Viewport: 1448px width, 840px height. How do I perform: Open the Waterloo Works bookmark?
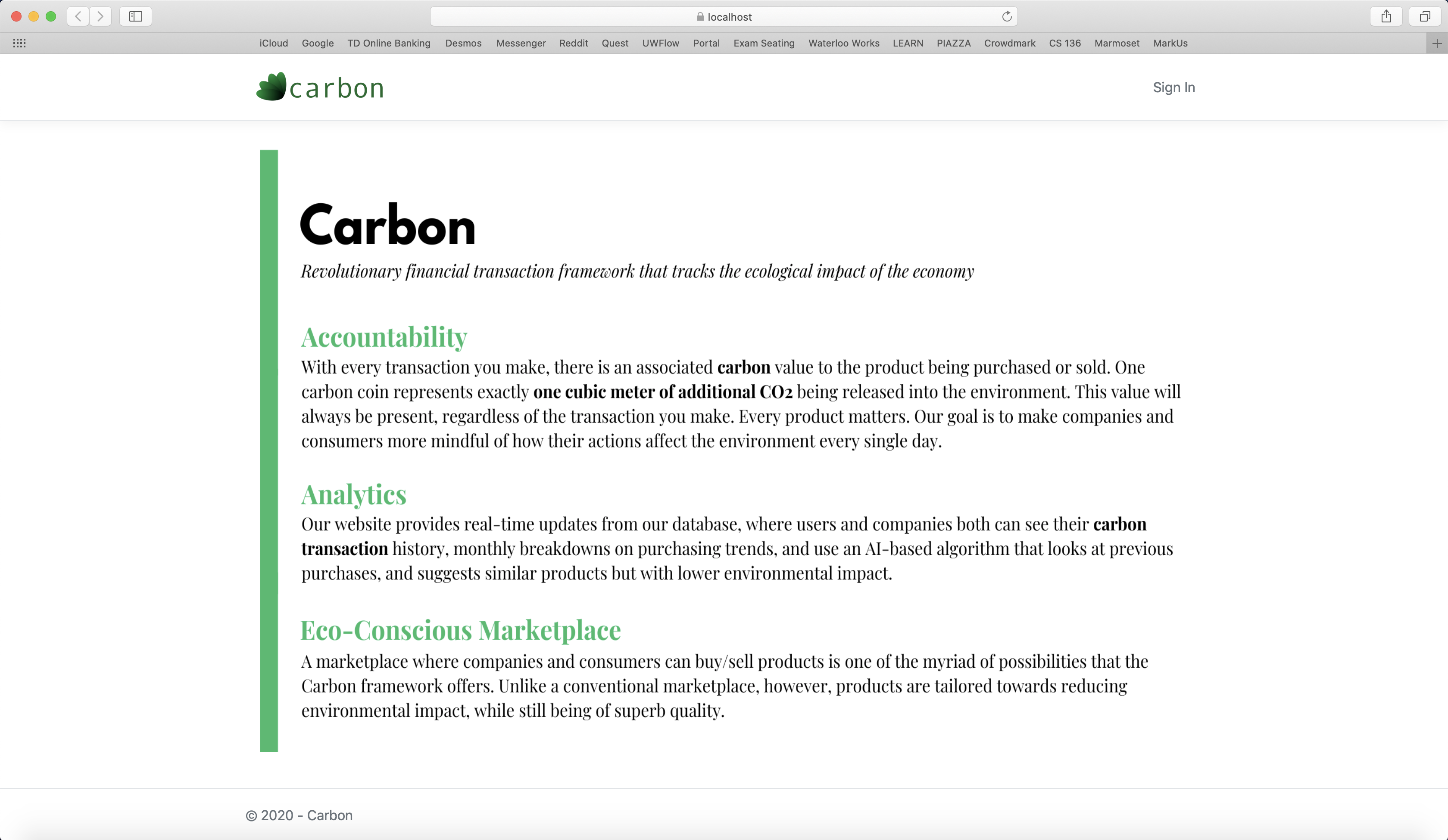(x=843, y=43)
